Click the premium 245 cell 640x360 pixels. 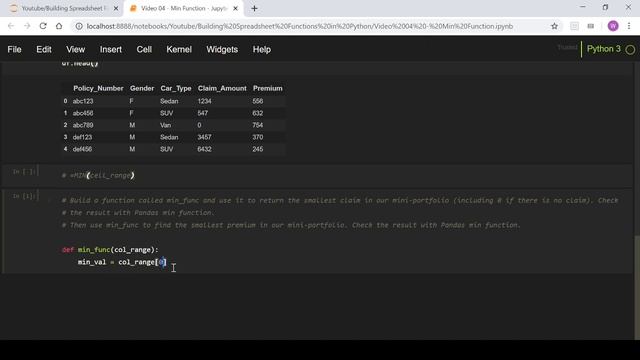(x=258, y=149)
